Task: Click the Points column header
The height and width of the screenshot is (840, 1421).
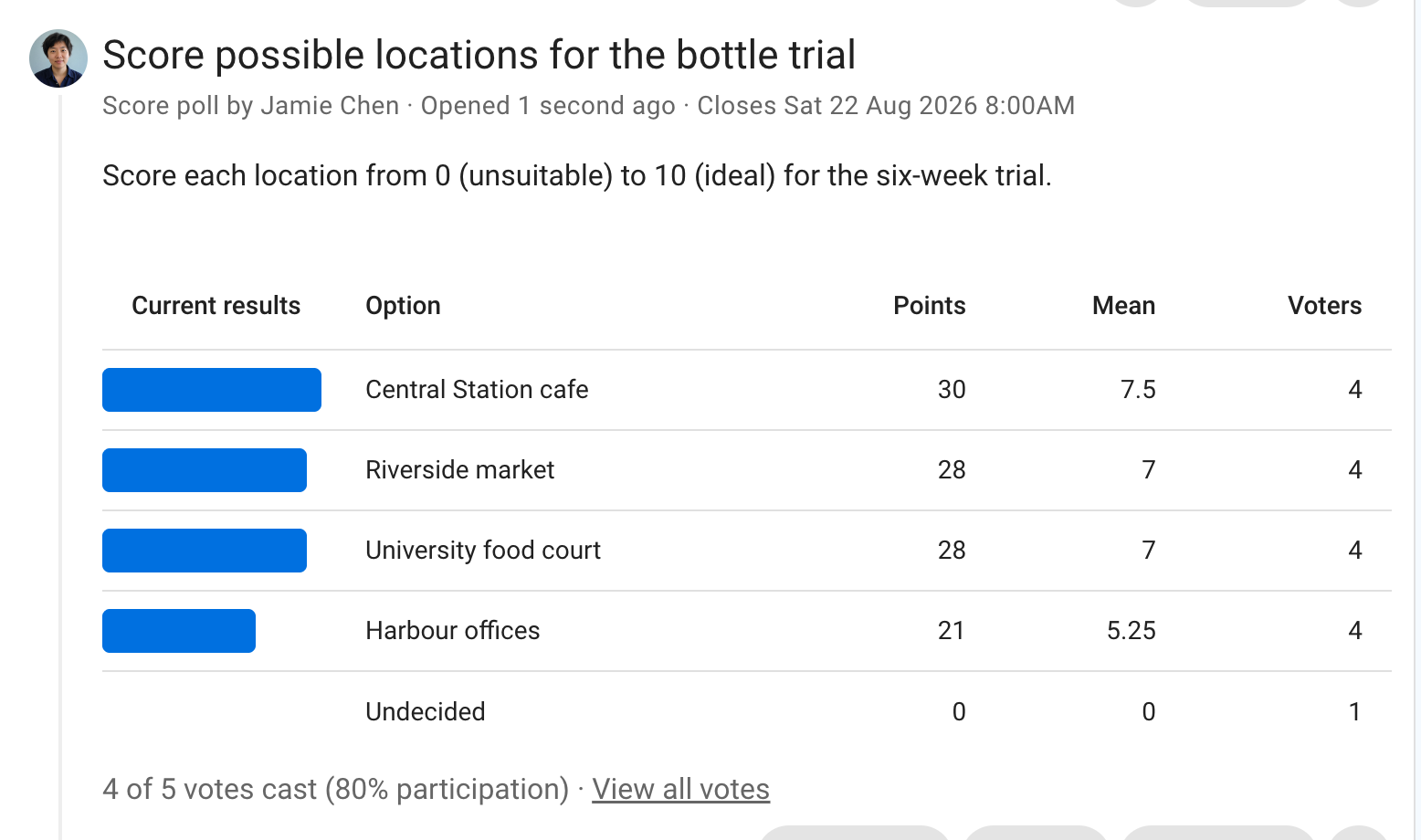Action: 929,306
